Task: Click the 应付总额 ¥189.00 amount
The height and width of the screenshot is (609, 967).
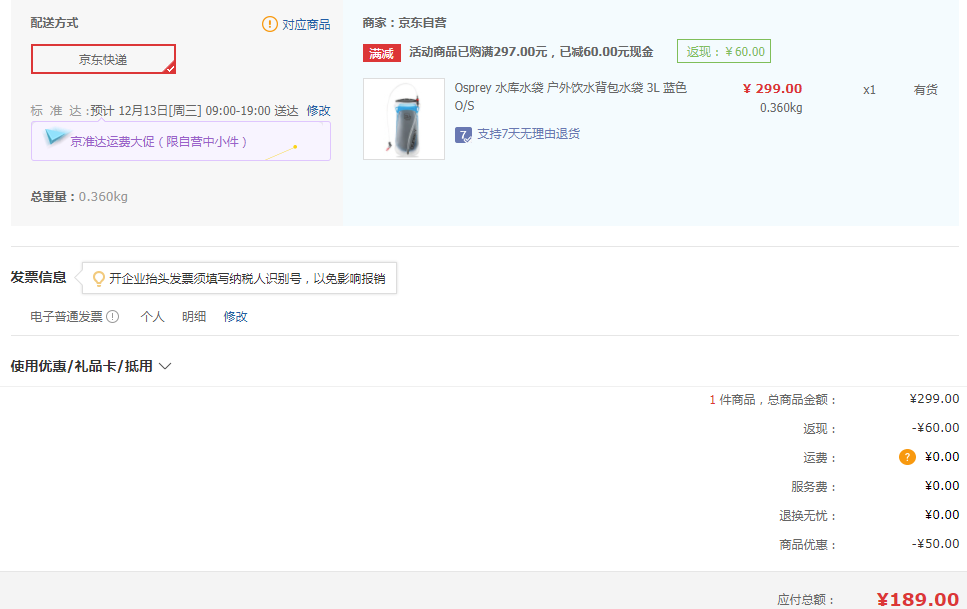Action: coord(918,599)
